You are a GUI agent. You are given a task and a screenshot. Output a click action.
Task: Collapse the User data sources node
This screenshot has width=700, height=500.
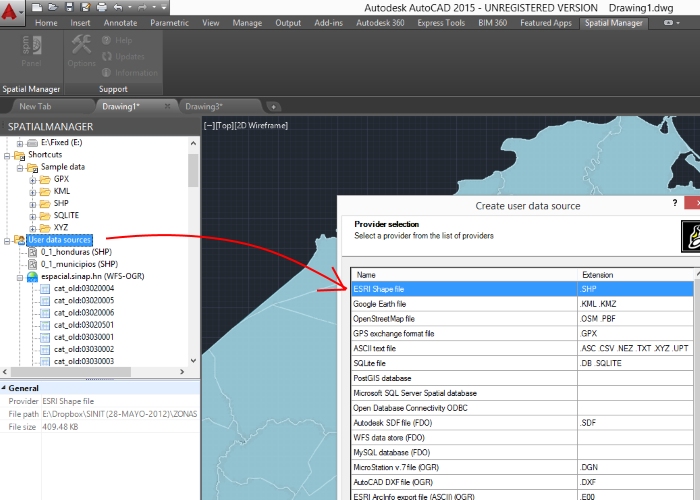(x=7, y=241)
